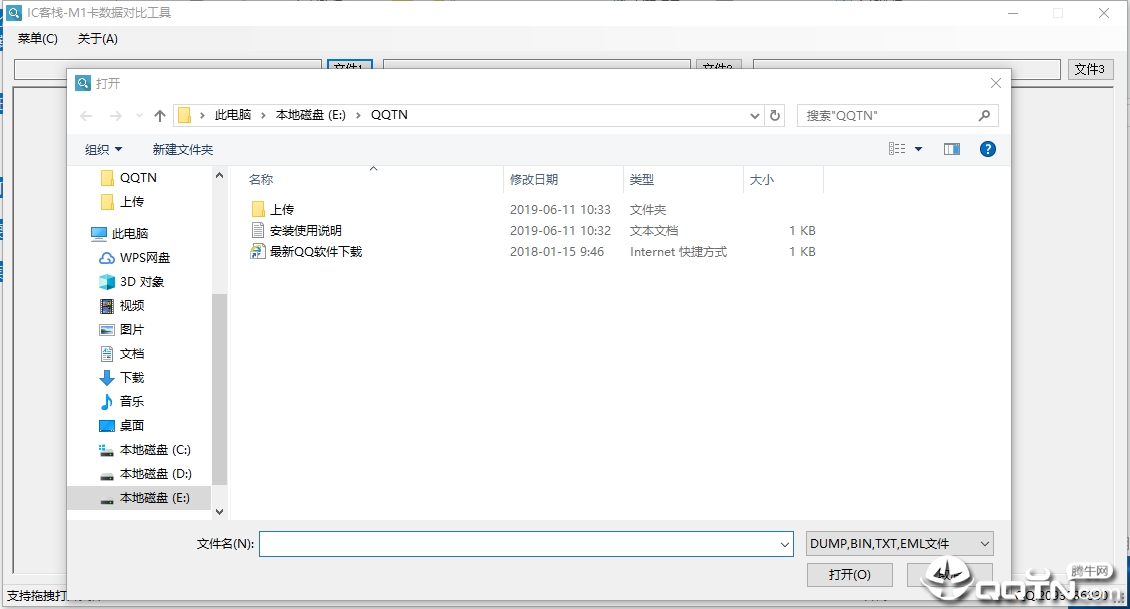This screenshot has height=609, width=1130.
Task: Open recent locations dropdown arrow
Action: coord(139,115)
